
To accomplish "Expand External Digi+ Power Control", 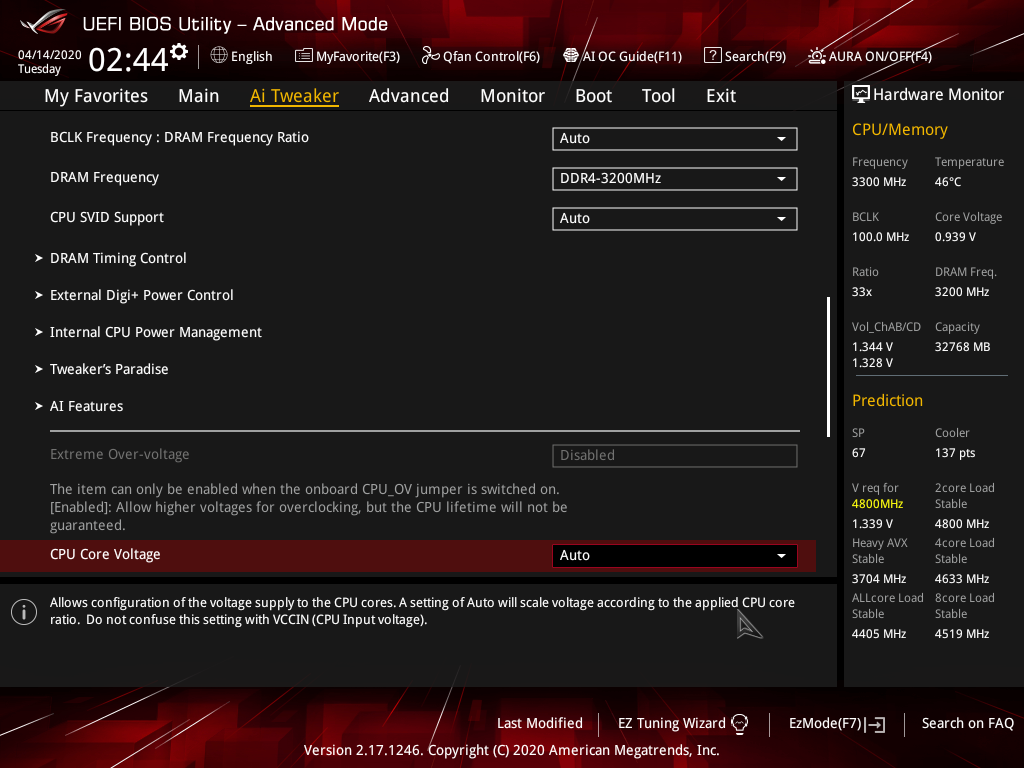I will [x=141, y=295].
